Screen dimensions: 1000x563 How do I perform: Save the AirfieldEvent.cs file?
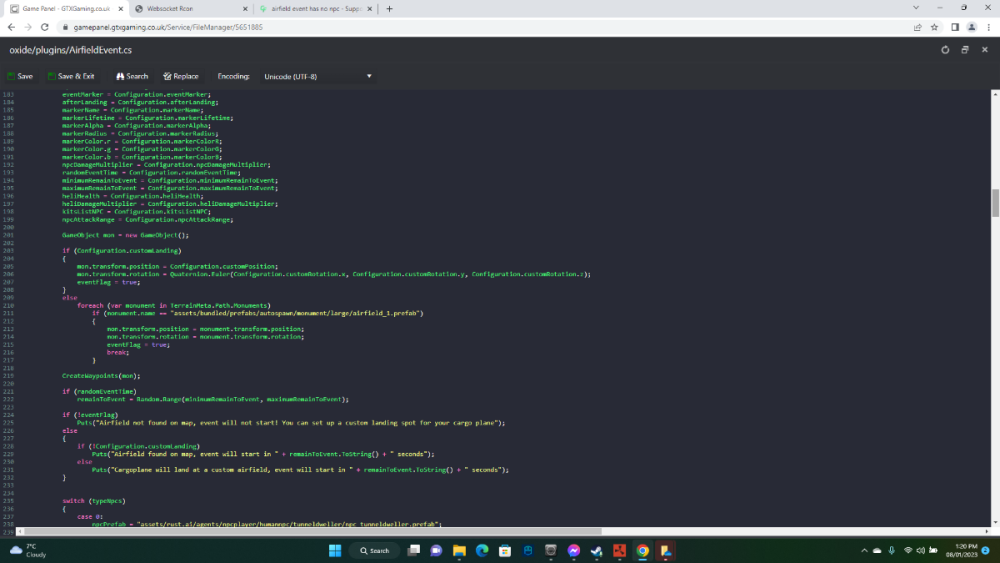[20, 76]
